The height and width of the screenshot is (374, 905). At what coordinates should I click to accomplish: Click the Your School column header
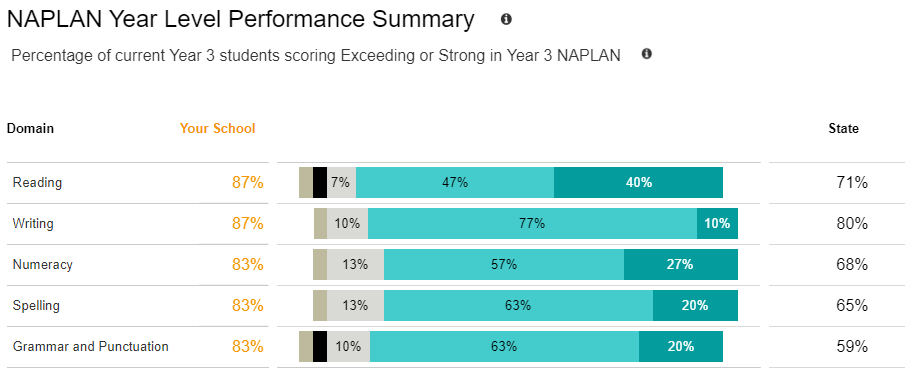[218, 128]
